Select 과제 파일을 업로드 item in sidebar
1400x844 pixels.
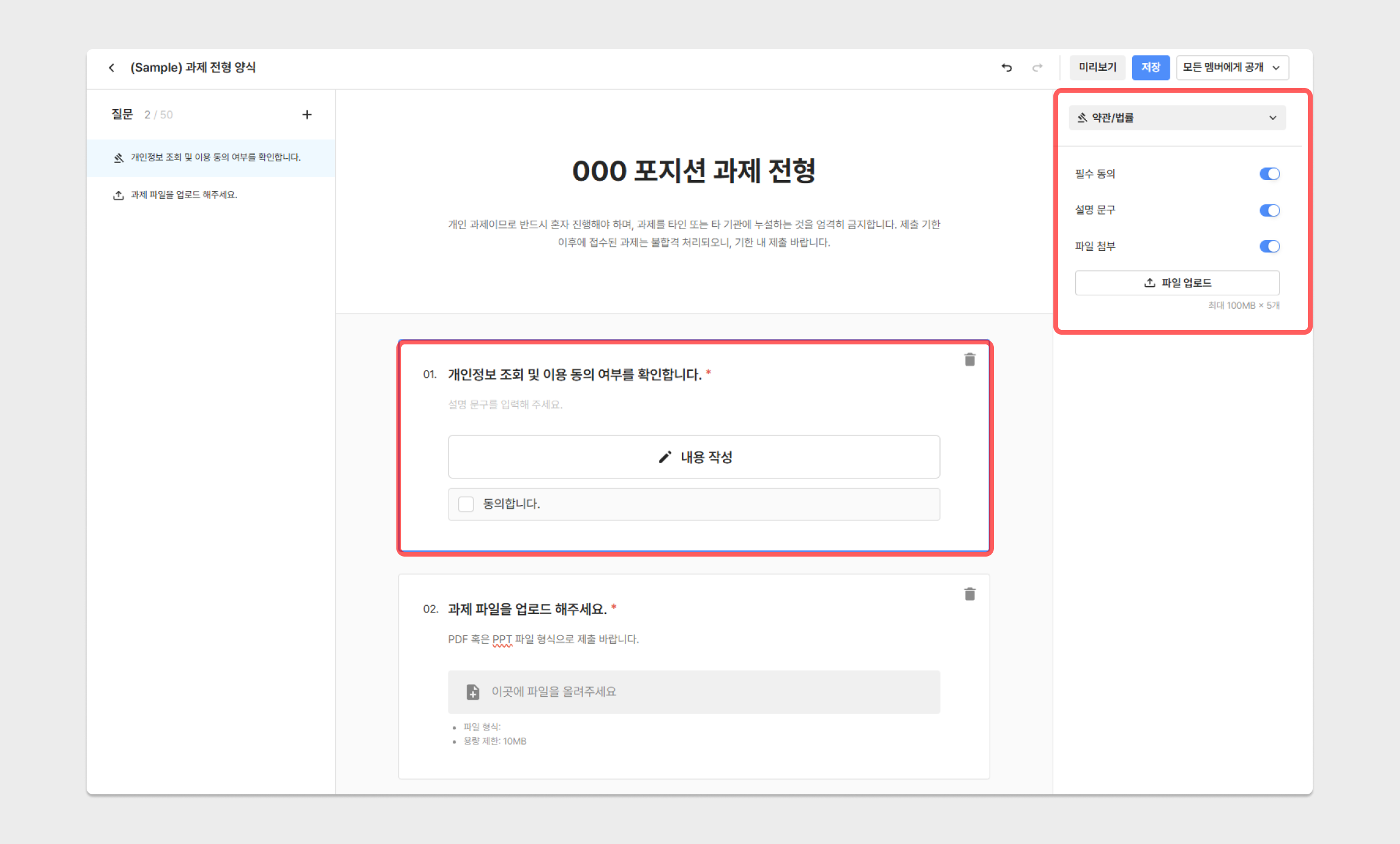click(184, 195)
